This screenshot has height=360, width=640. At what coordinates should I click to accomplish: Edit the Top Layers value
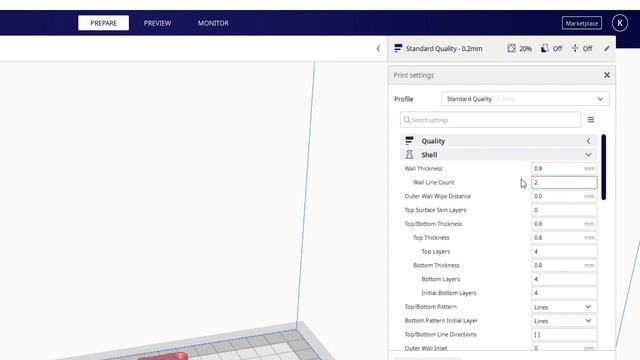coord(564,251)
